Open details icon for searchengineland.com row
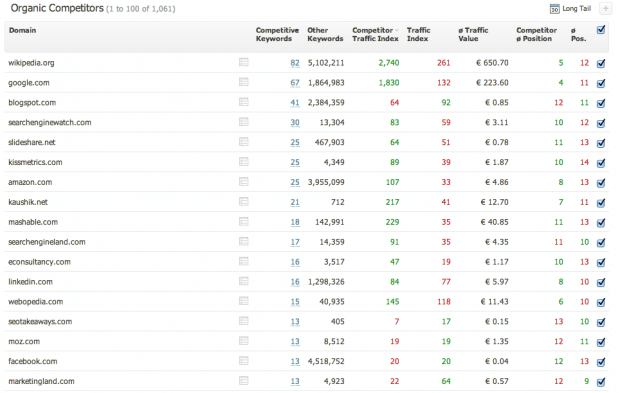Viewport: 620px width, 393px height. [244, 242]
